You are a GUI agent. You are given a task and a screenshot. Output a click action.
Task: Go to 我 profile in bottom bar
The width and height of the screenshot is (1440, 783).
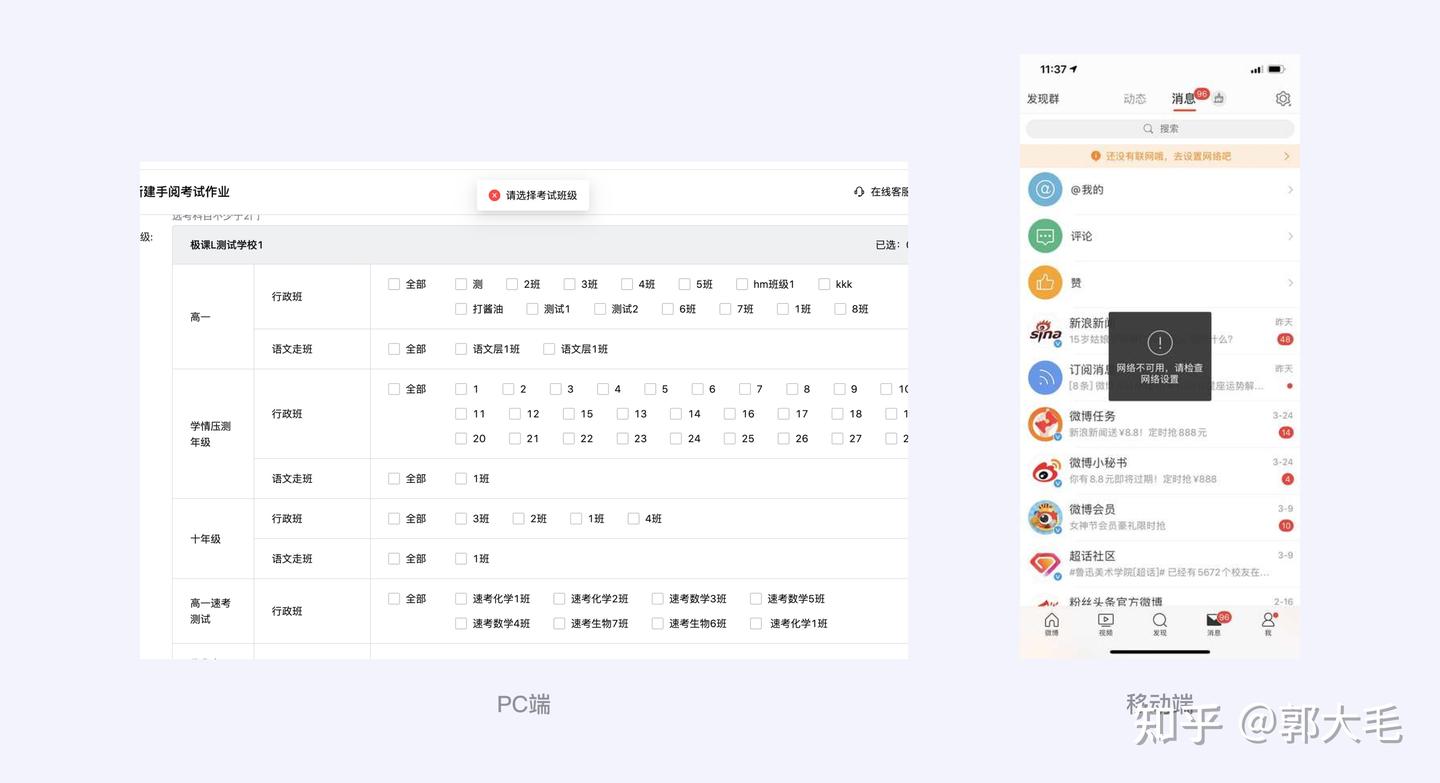click(x=1268, y=624)
